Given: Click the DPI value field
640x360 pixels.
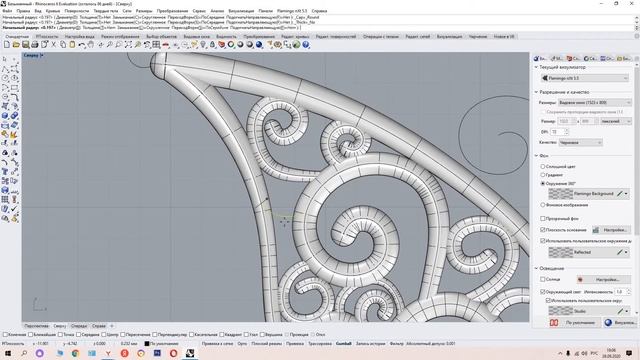Looking at the screenshot, I should (x=557, y=132).
